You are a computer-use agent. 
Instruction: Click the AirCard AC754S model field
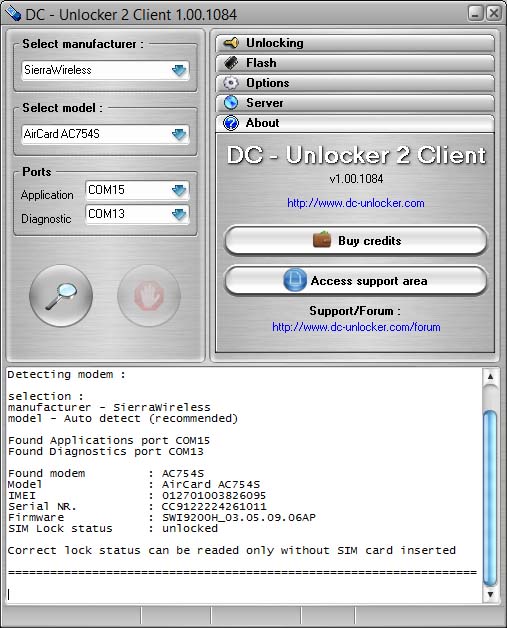coord(105,134)
